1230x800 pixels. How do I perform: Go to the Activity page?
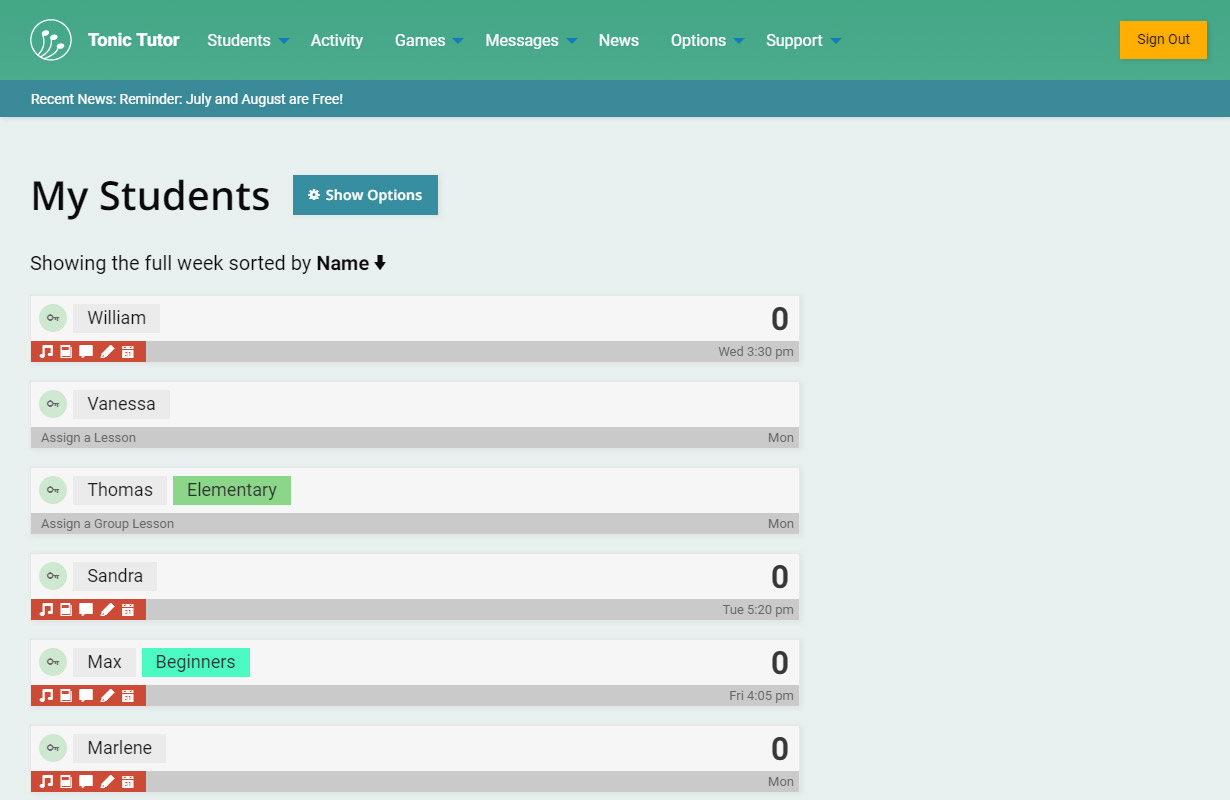337,40
